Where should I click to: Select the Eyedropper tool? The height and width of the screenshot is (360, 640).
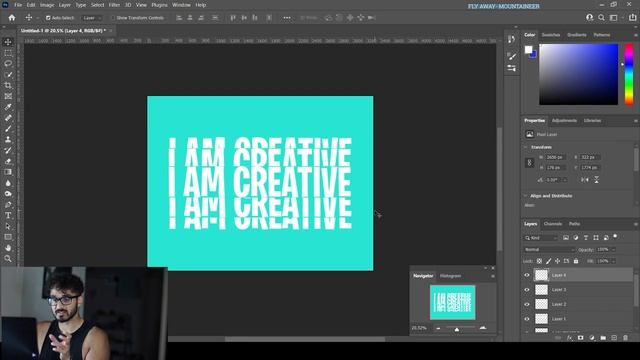(8, 107)
